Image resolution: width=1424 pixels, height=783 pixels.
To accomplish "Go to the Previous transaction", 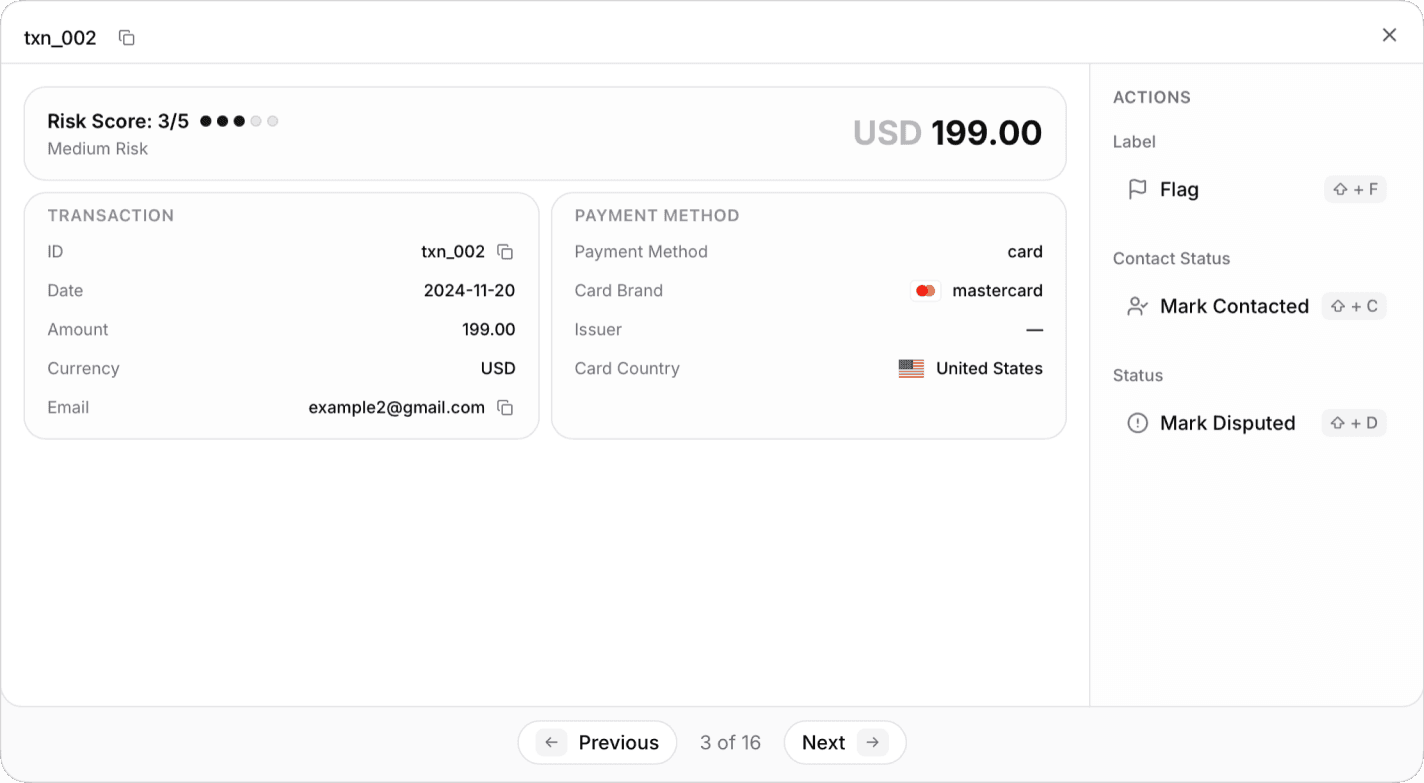I will [x=597, y=742].
